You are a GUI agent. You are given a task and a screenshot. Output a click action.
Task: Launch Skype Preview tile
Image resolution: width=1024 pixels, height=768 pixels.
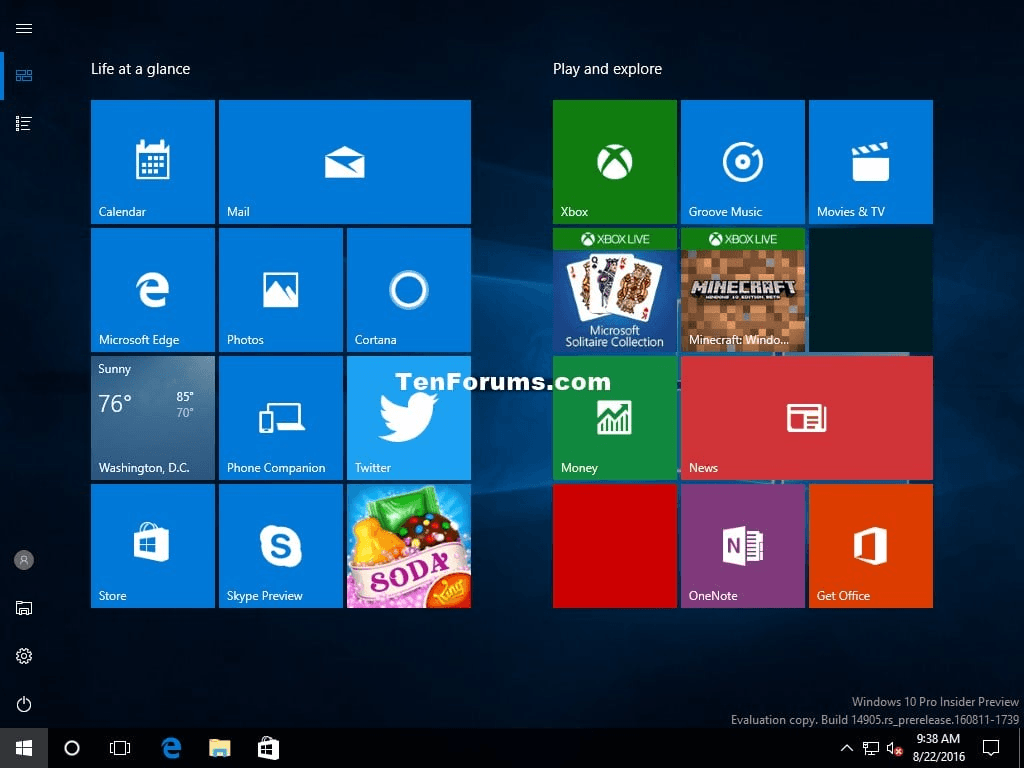(280, 545)
